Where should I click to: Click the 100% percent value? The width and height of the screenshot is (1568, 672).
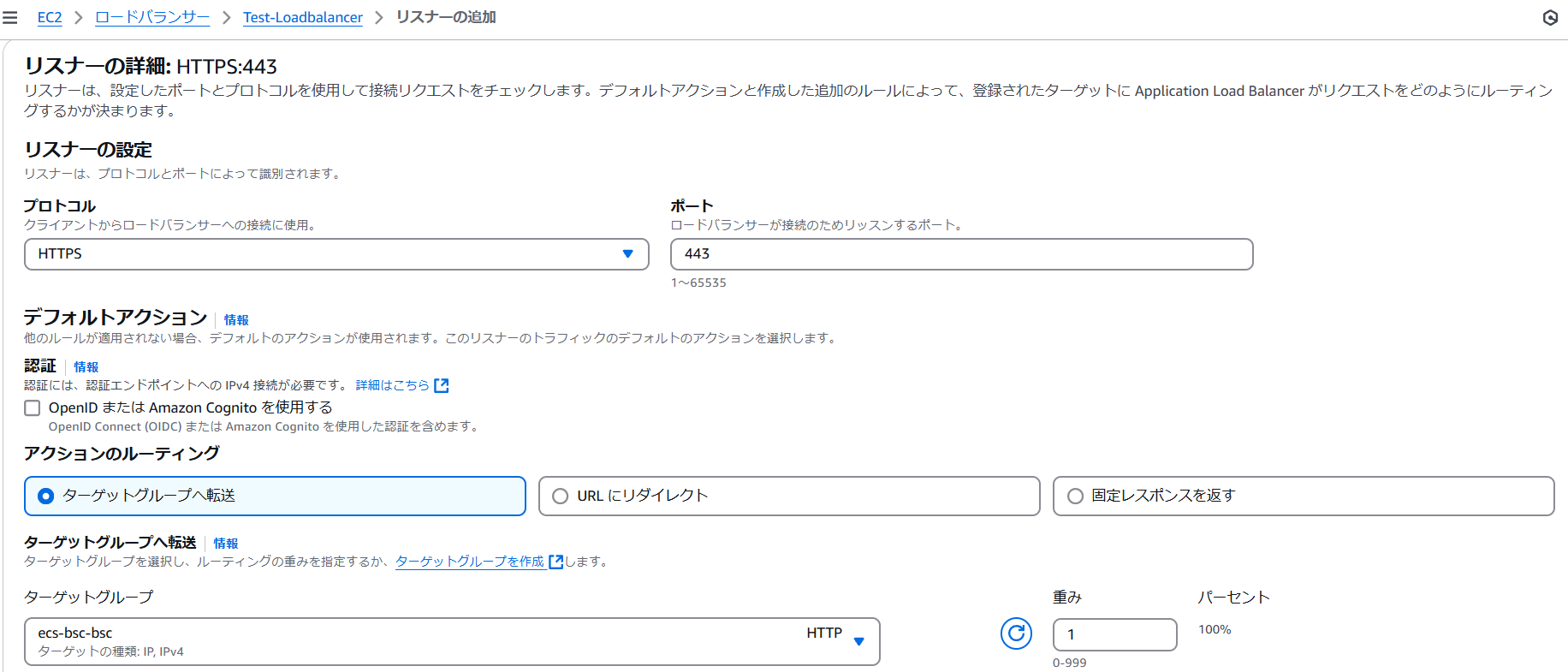tap(1215, 629)
